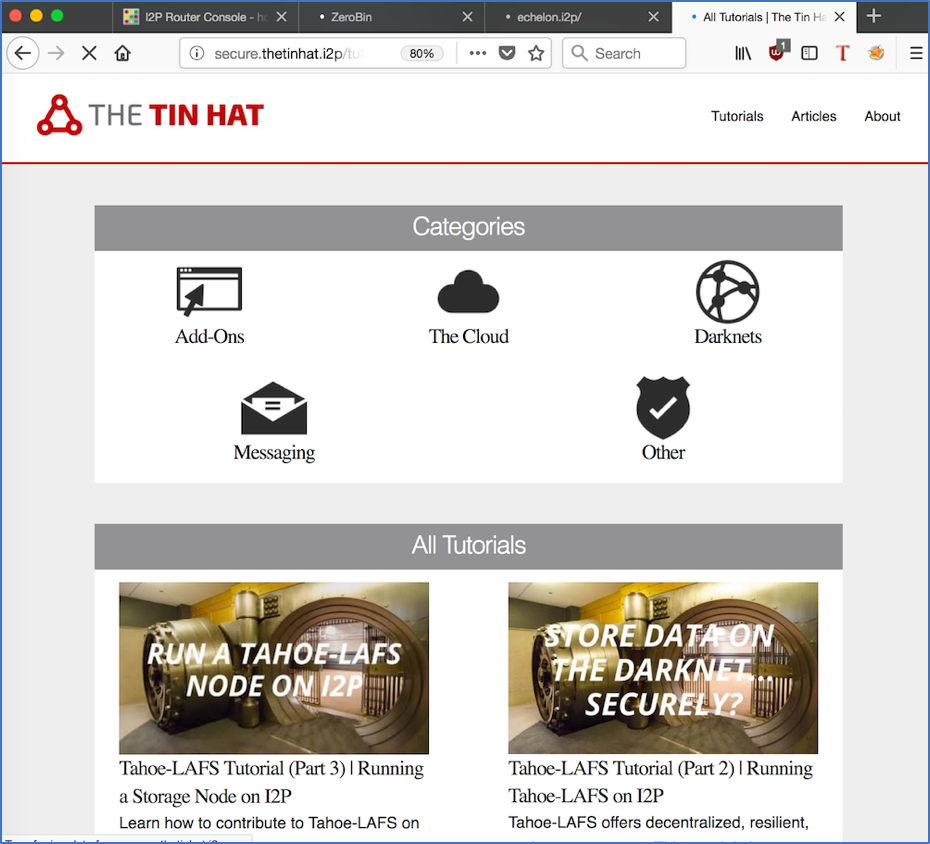The width and height of the screenshot is (930, 844).
Task: Click the All Tutorials section header
Action: pos(469,546)
